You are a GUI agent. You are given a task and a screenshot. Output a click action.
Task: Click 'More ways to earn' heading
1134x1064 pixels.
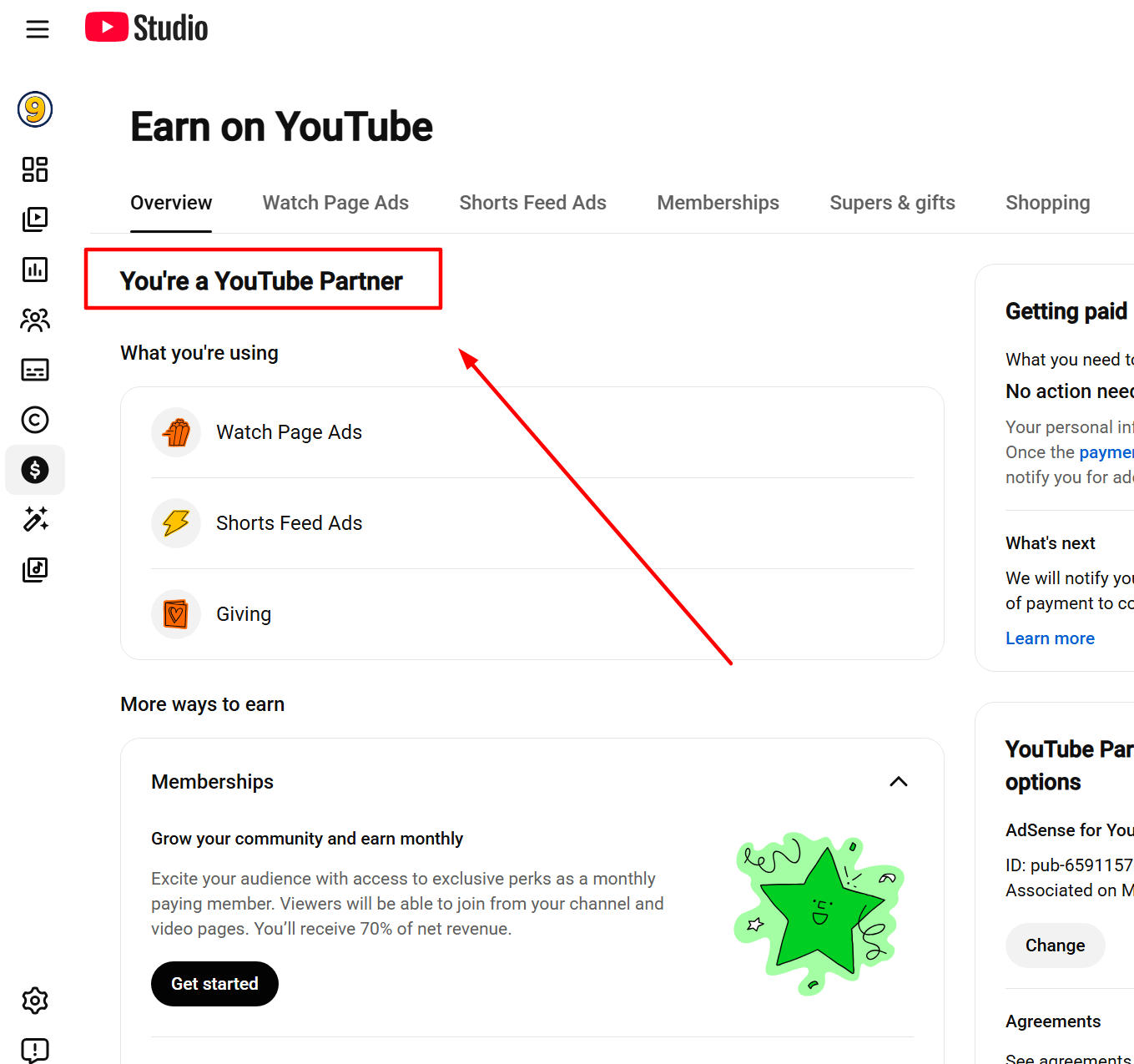point(203,704)
